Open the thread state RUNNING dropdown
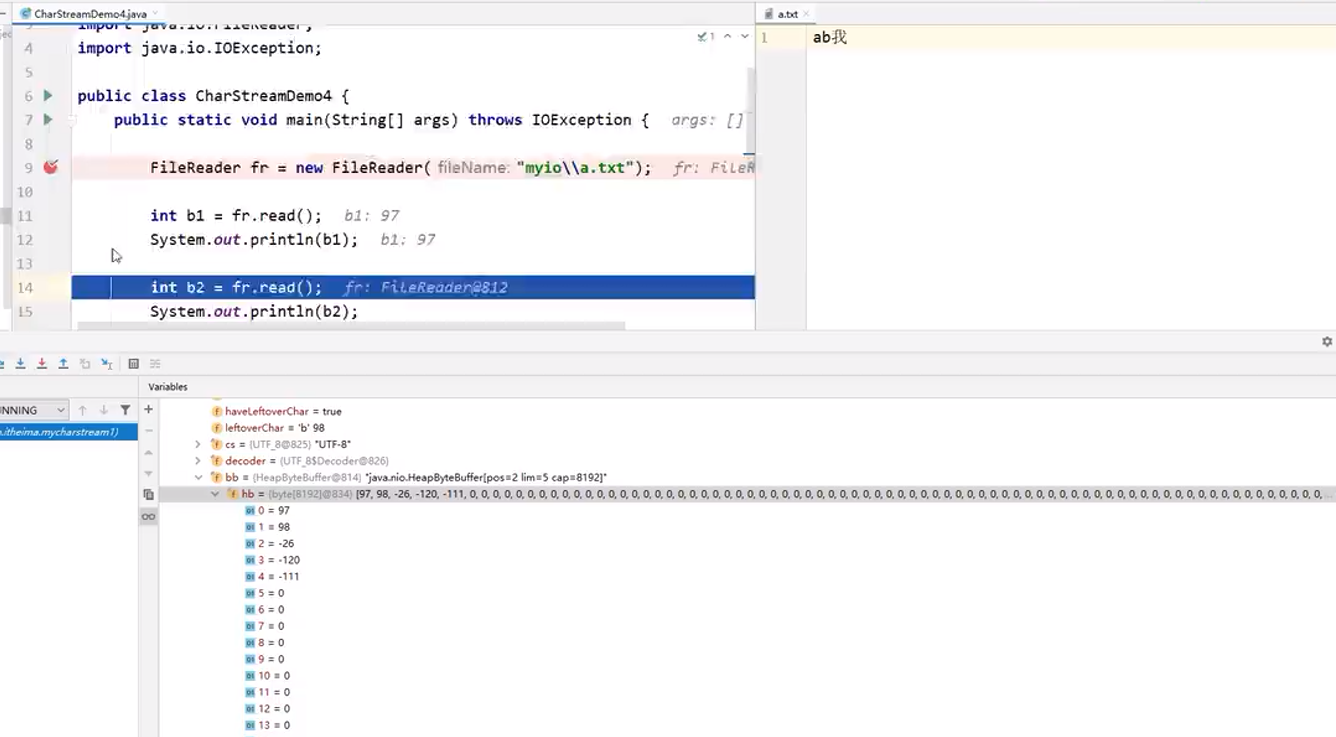This screenshot has width=1336, height=737. 34,410
